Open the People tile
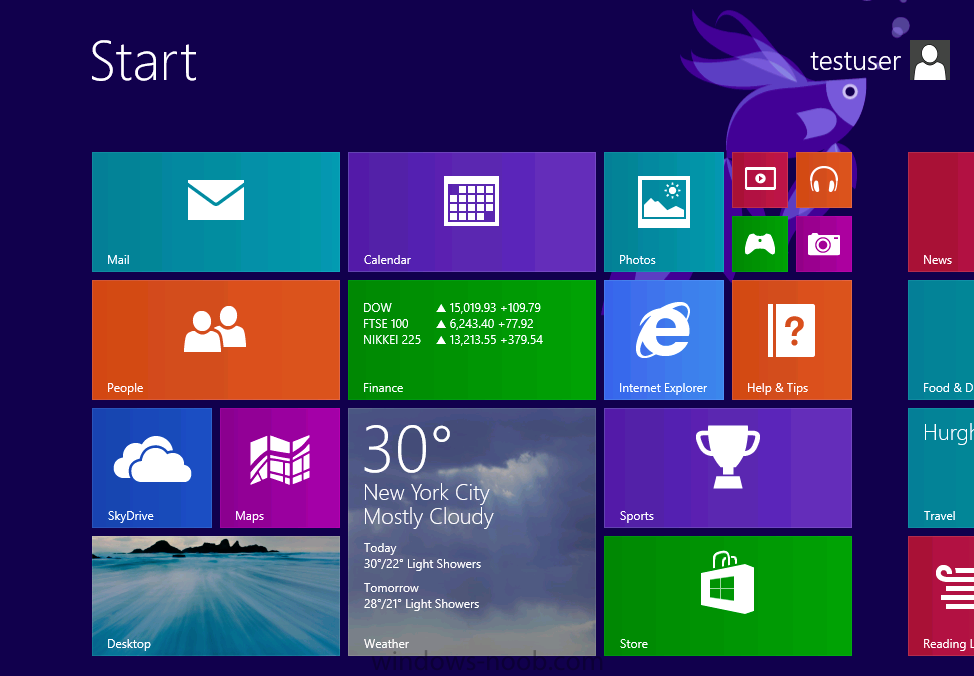 tap(216, 340)
